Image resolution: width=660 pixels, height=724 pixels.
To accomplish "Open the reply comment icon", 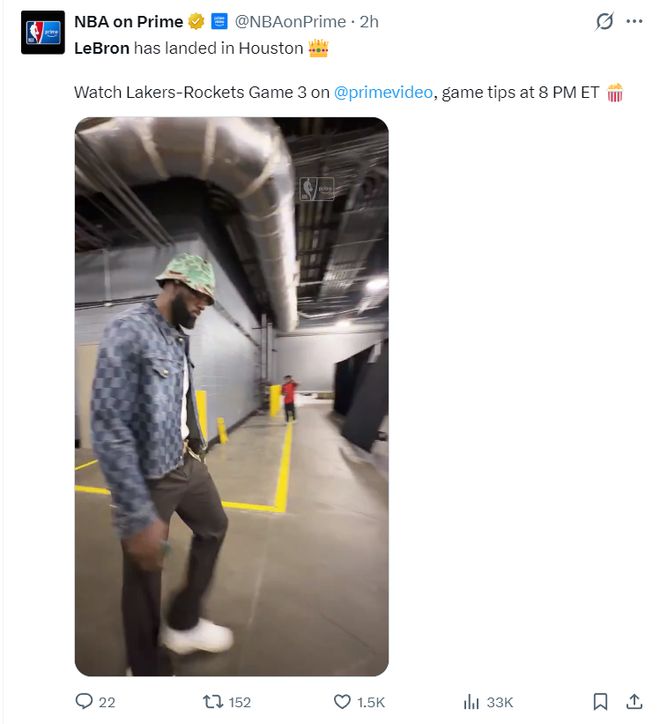I will tap(84, 701).
